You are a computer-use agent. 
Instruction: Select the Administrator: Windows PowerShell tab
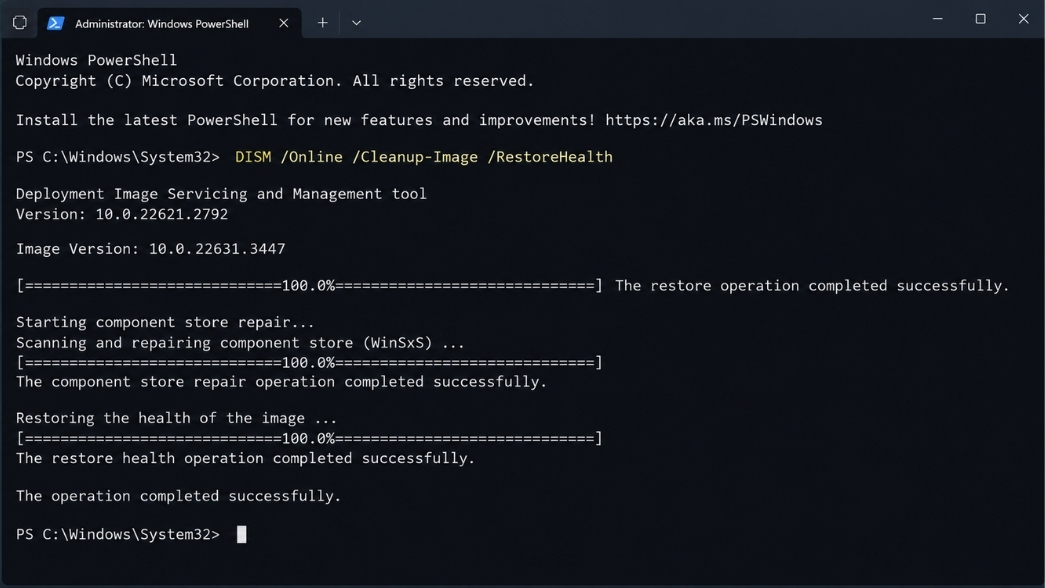pyautogui.click(x=169, y=23)
